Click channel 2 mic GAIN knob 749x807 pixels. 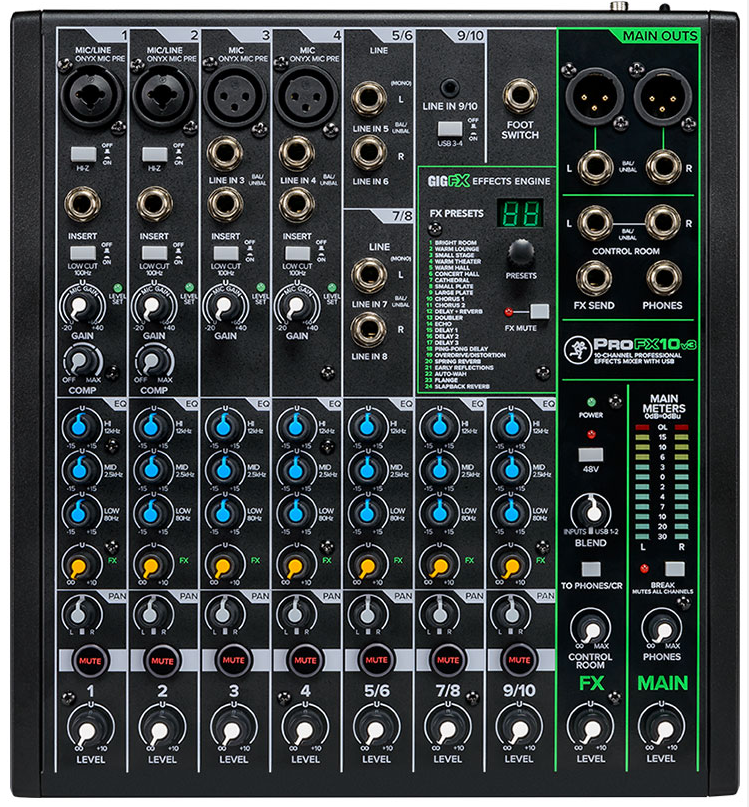(x=151, y=306)
